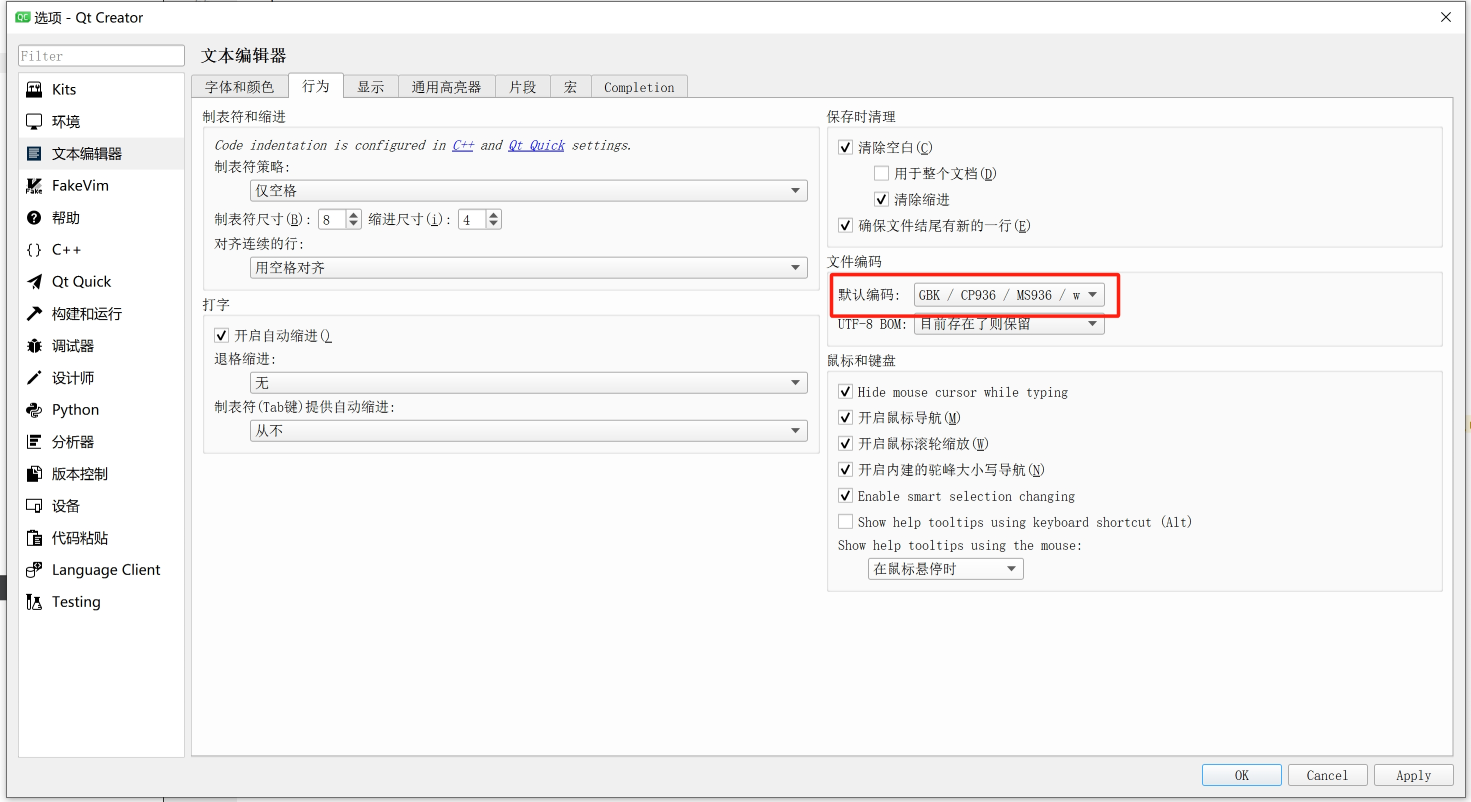Image resolution: width=1471 pixels, height=802 pixels.
Task: Click the Apply button
Action: pos(1413,775)
